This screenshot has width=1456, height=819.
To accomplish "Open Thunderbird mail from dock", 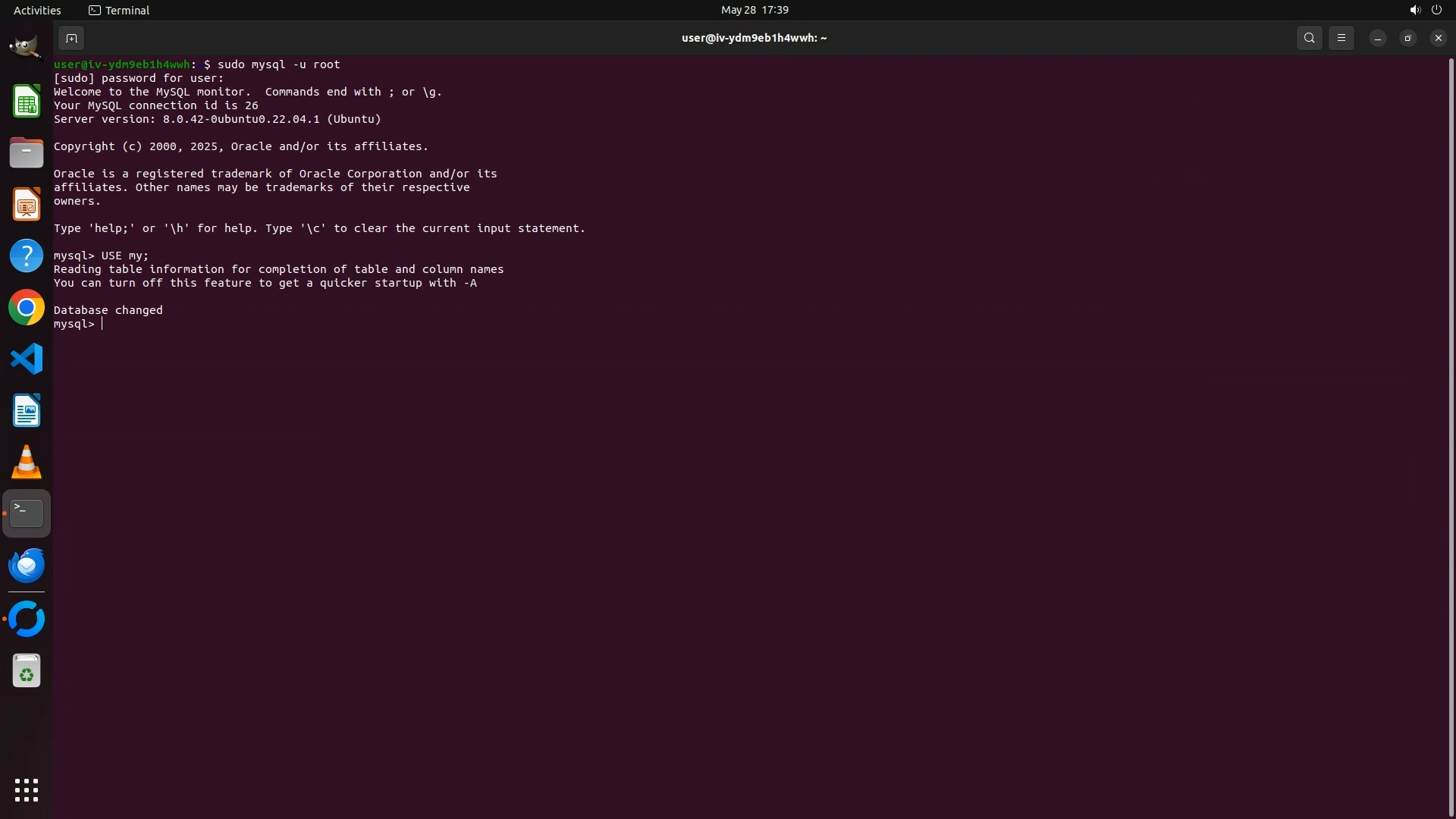I will 27,565.
